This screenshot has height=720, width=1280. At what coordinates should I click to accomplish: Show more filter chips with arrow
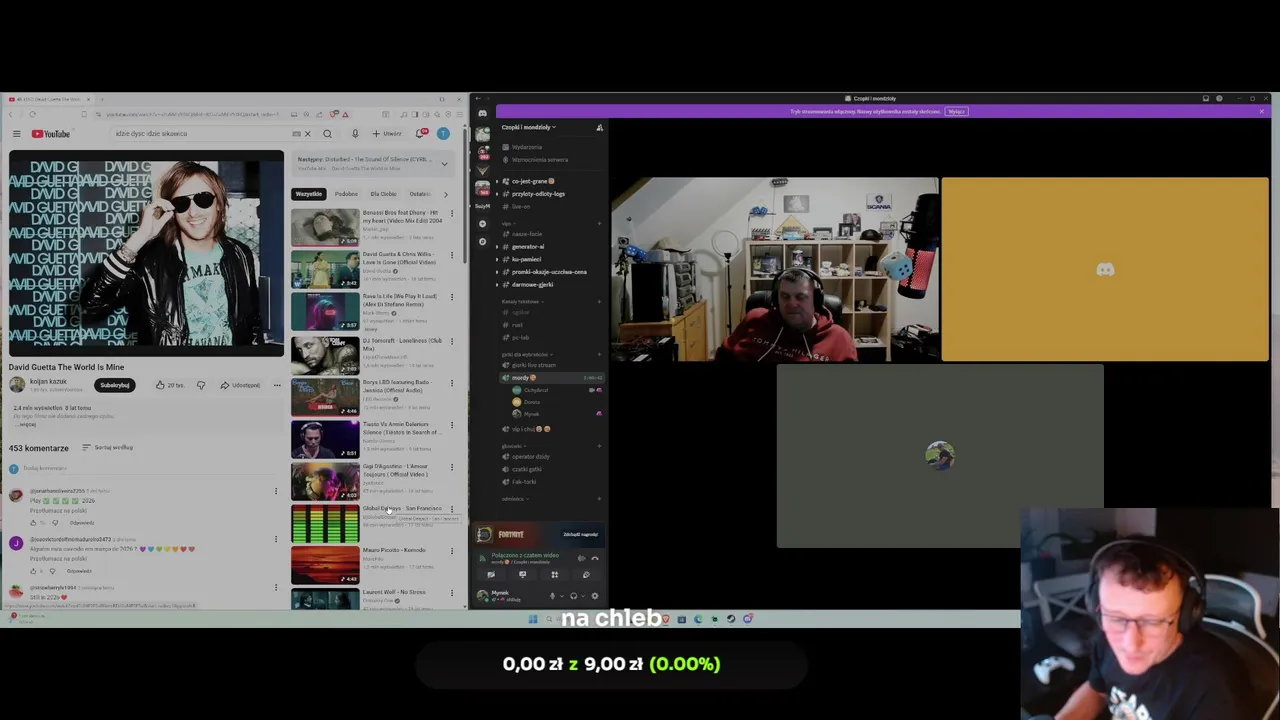coord(445,194)
